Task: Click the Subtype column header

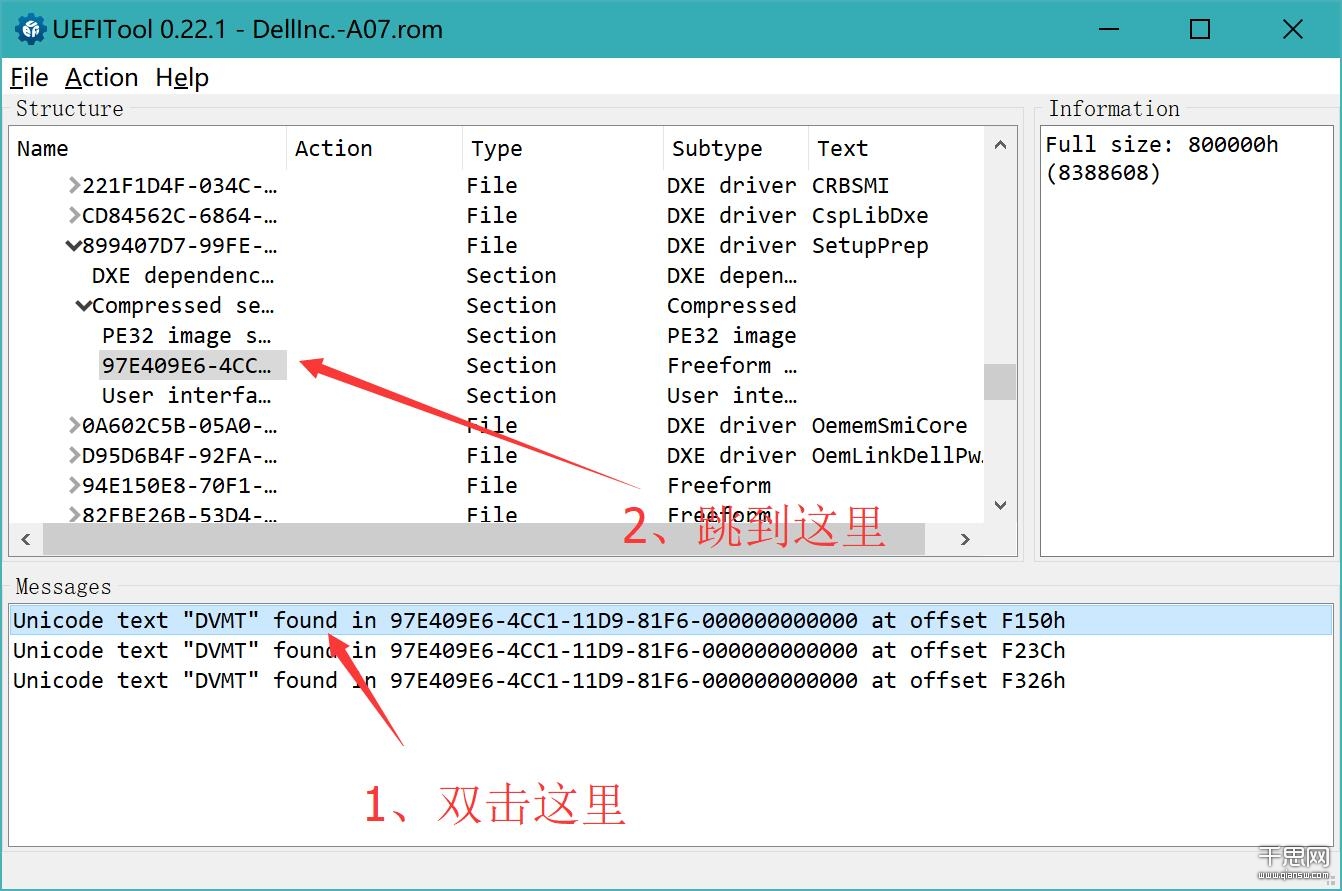Action: click(x=735, y=149)
